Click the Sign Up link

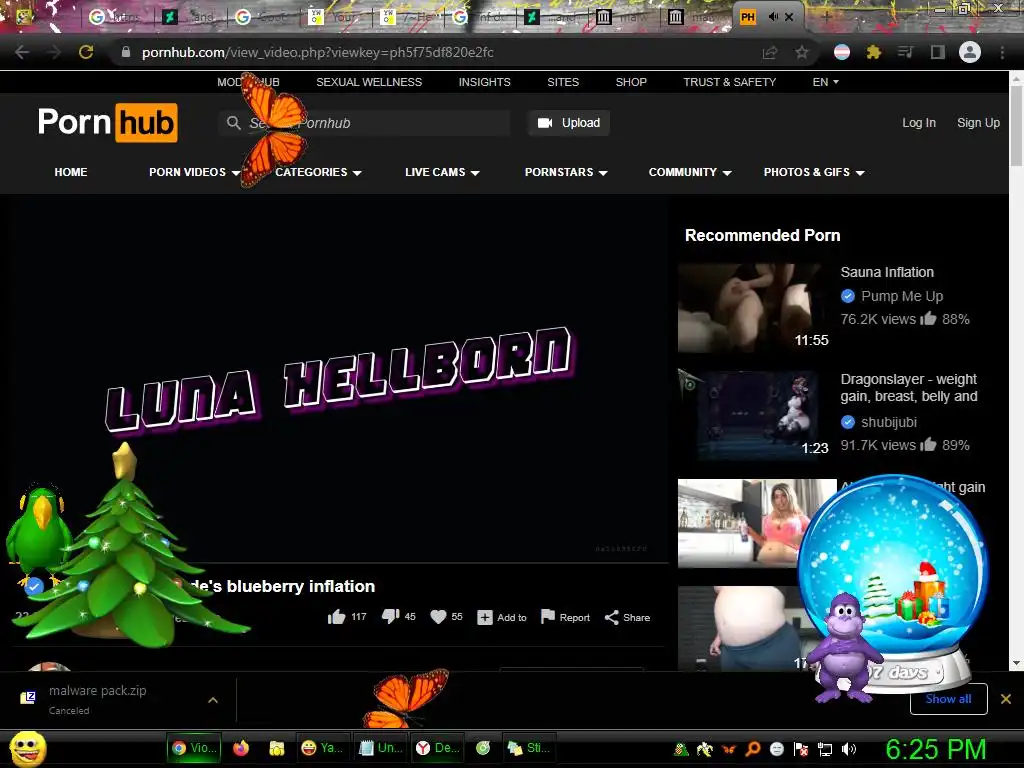[978, 123]
